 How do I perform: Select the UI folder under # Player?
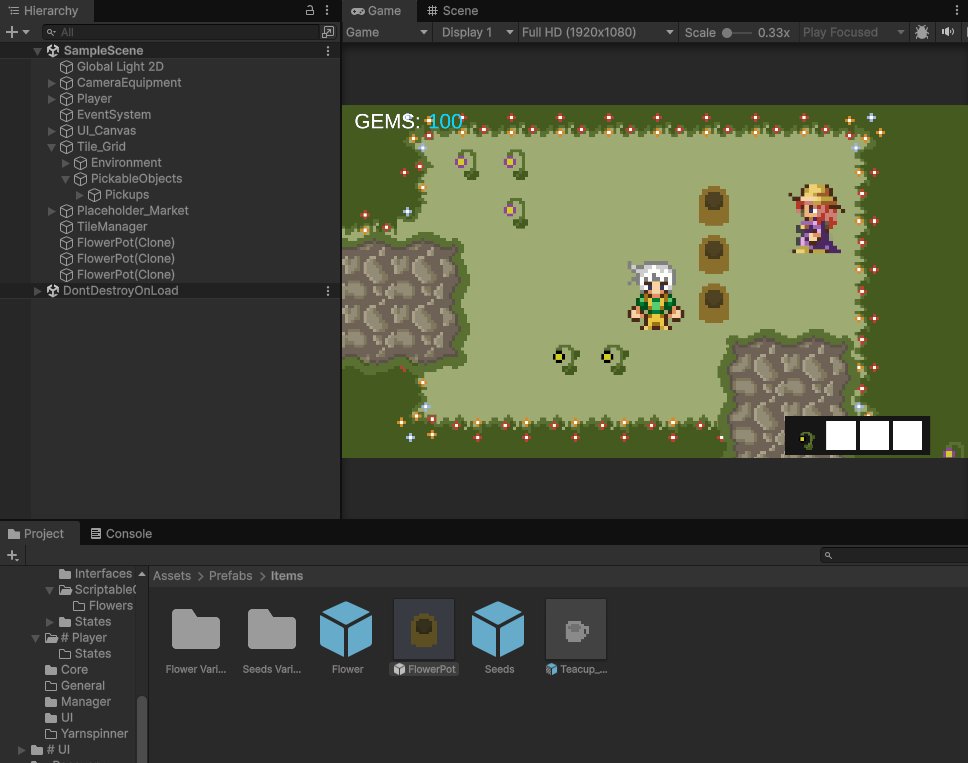59,718
